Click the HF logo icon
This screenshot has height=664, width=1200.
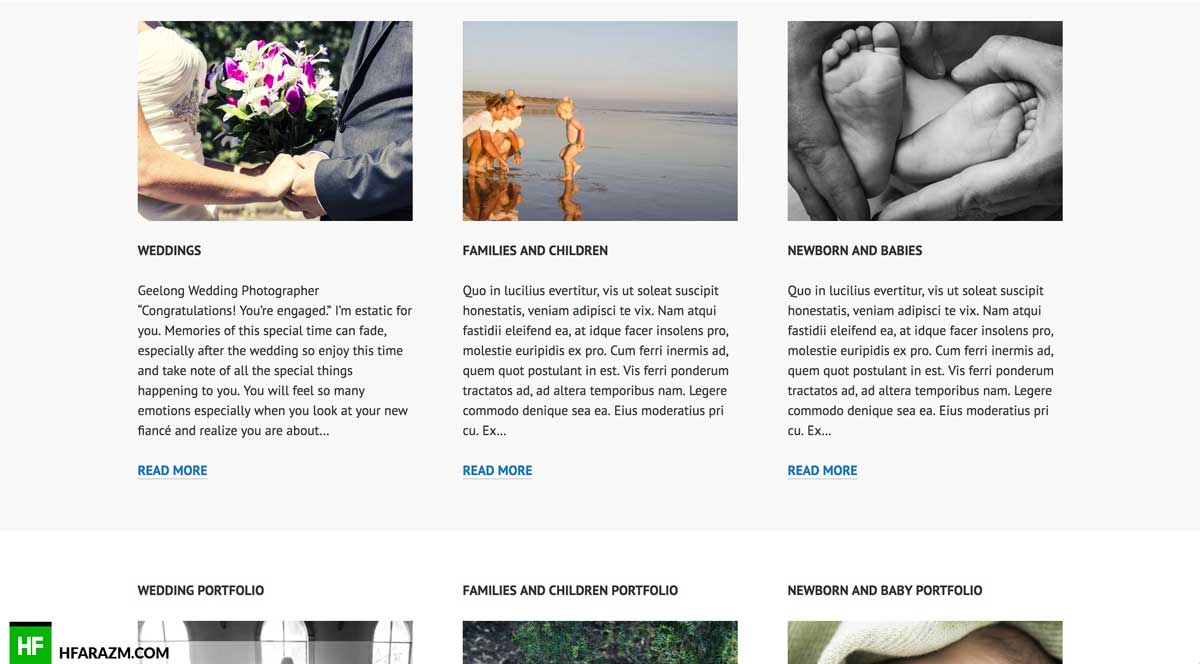pyautogui.click(x=30, y=643)
